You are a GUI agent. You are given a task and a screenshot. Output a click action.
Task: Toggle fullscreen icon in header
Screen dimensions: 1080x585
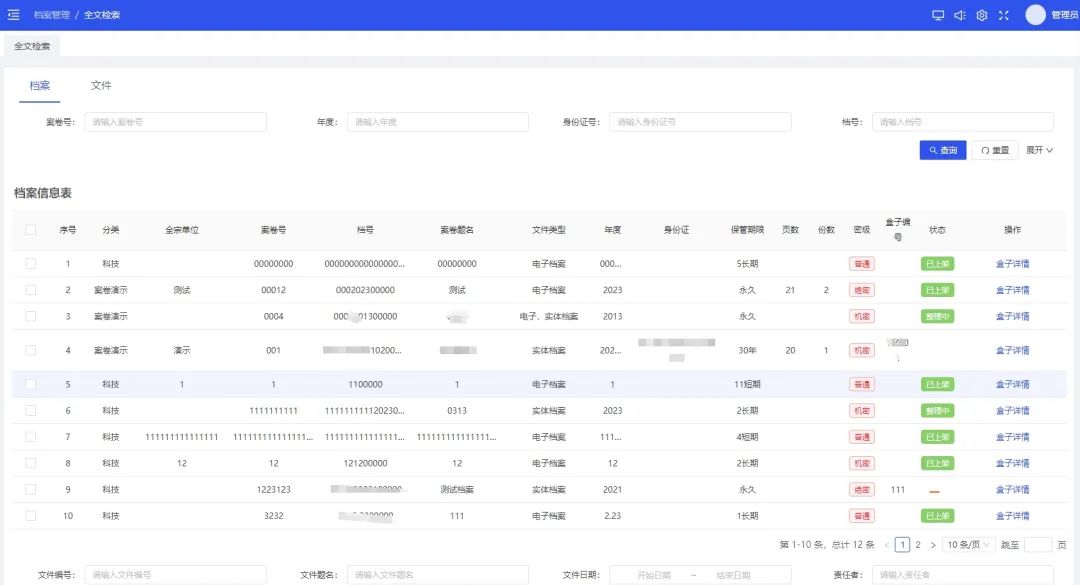pos(1004,15)
